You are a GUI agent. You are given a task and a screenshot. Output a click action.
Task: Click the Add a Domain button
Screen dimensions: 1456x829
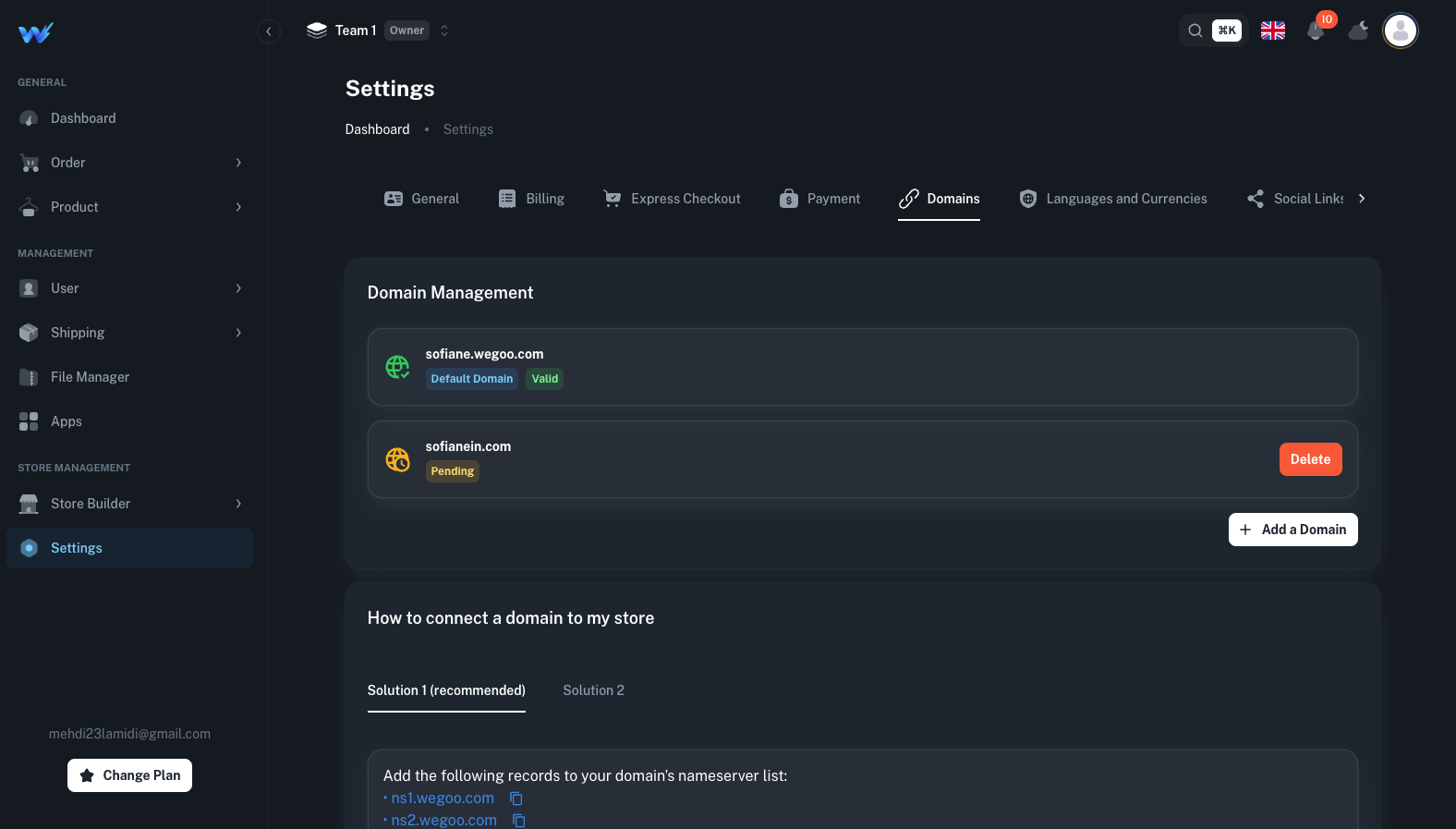(x=1292, y=530)
